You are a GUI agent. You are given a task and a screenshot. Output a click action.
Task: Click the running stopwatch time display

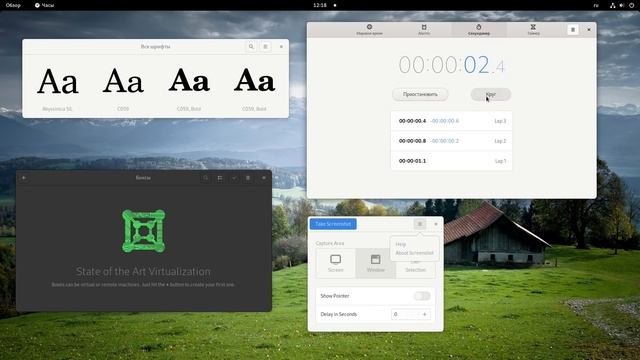click(x=451, y=65)
